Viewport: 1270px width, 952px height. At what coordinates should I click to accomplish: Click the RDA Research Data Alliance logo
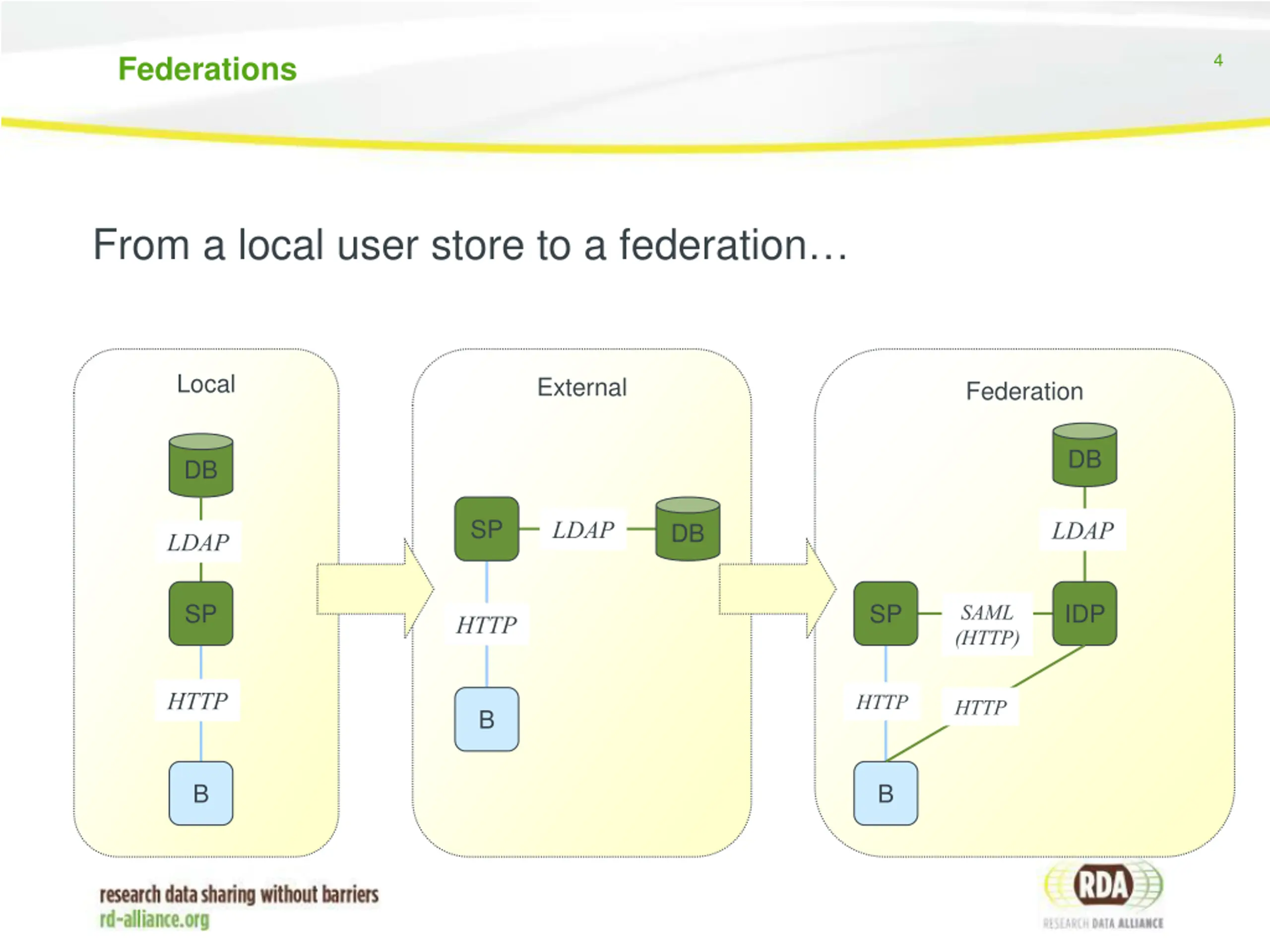pos(1103,896)
